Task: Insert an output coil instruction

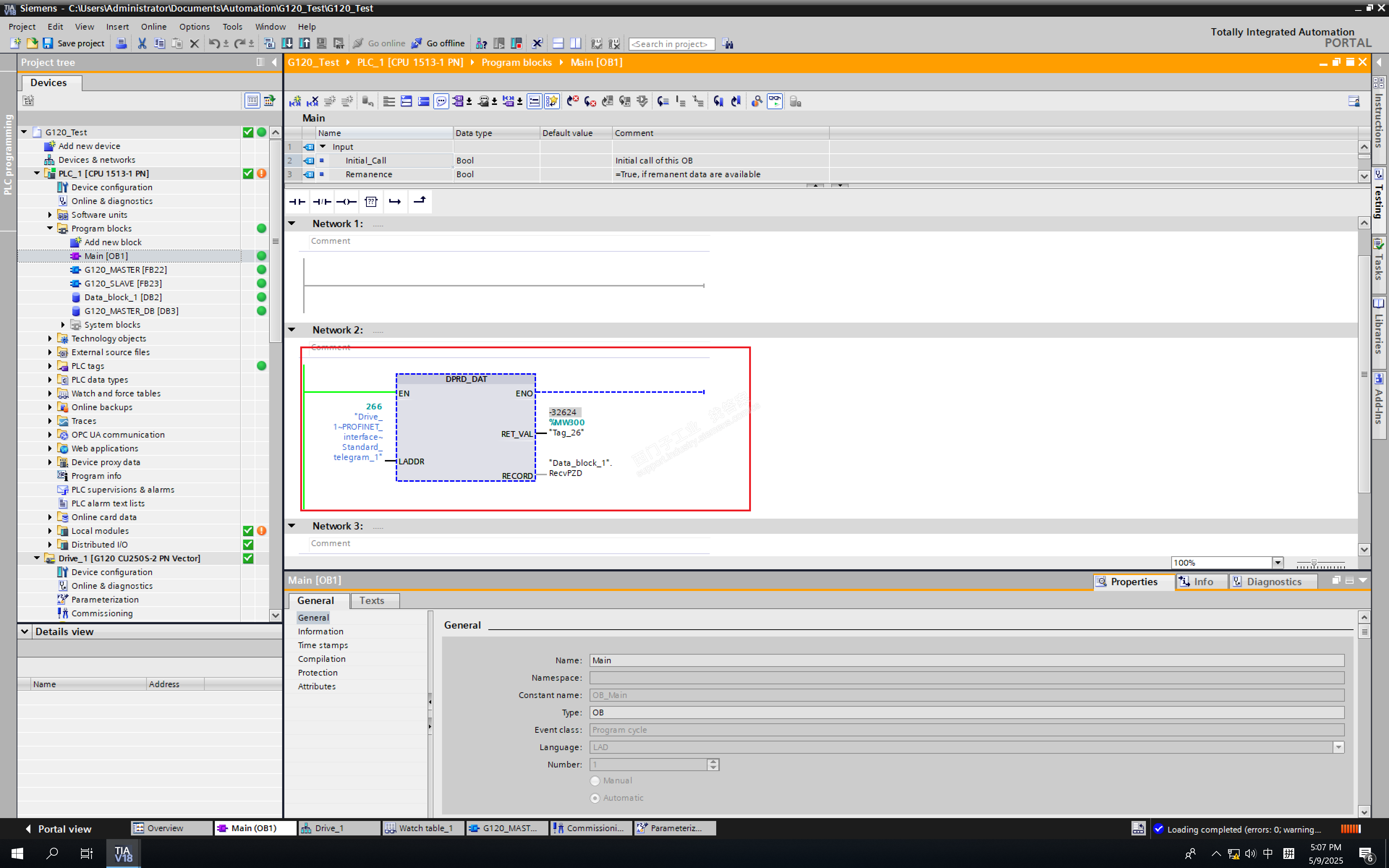Action: click(x=346, y=201)
